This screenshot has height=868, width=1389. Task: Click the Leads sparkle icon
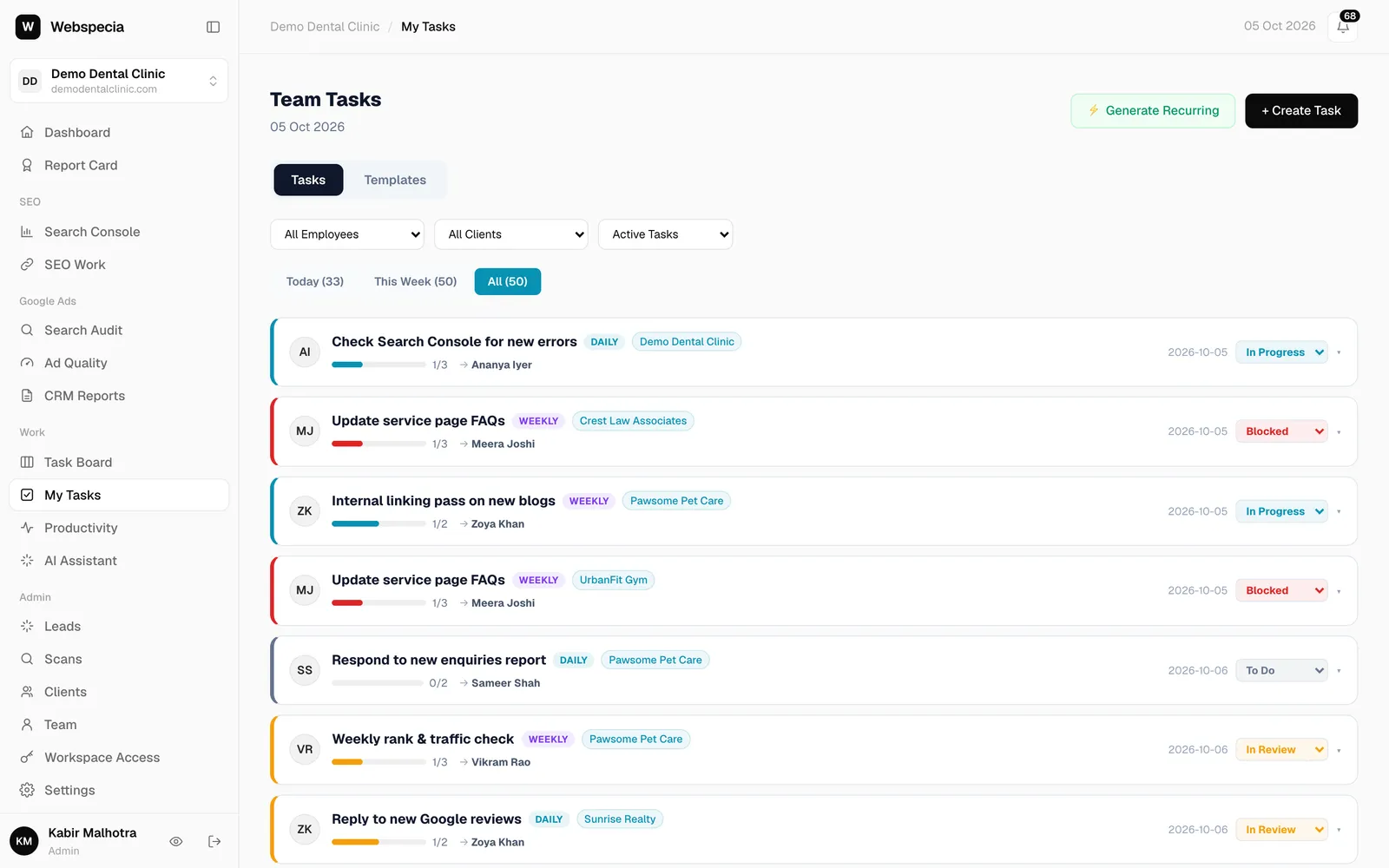point(27,627)
